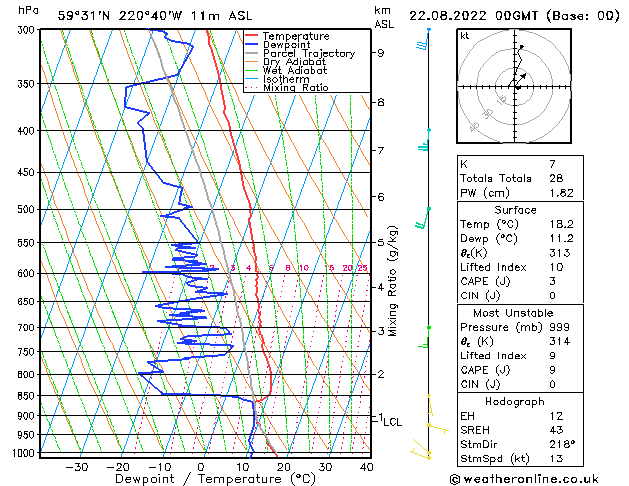This screenshot has height=486, width=629.
Task: Click the LCL marker label
Action: pos(393,422)
